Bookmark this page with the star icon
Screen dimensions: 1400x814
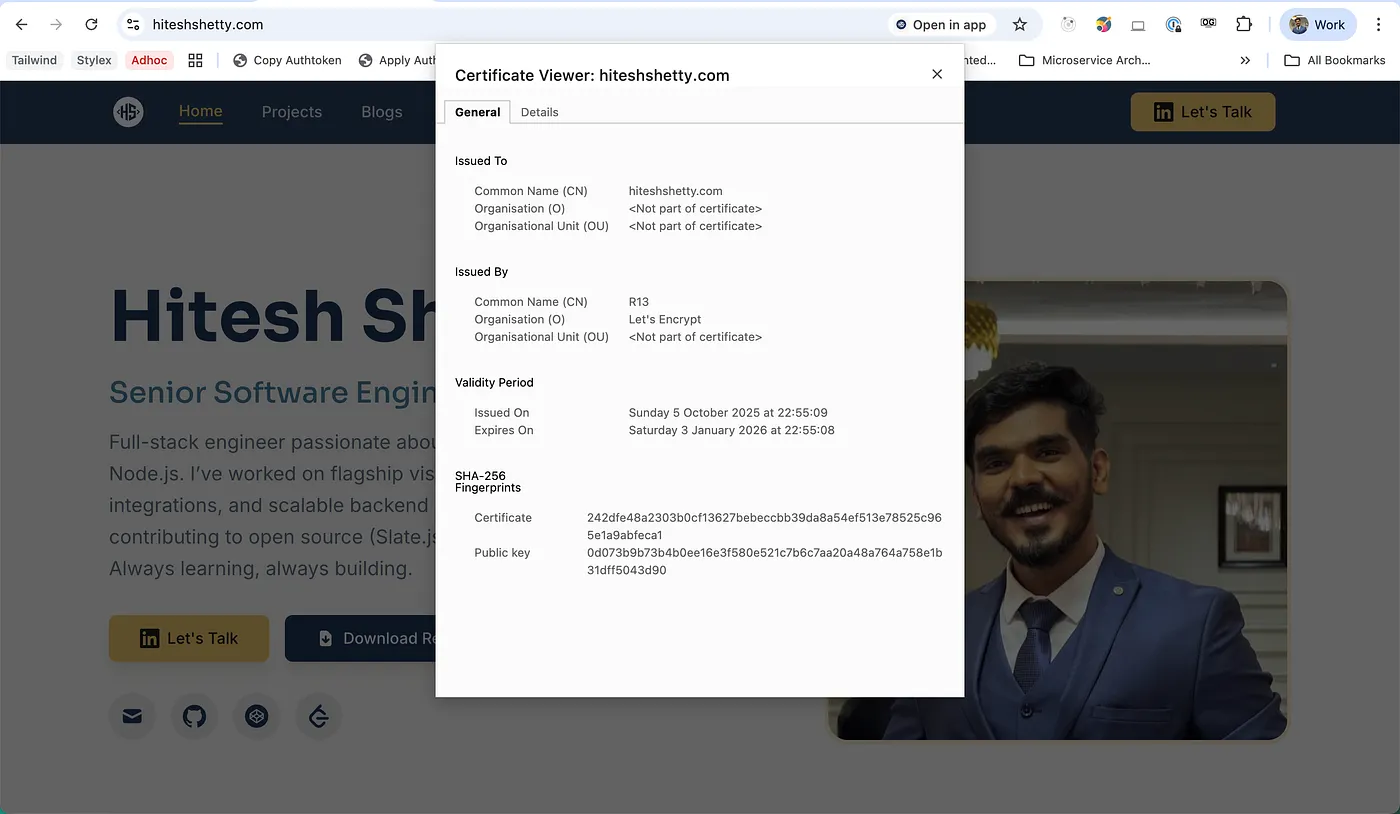point(1019,25)
